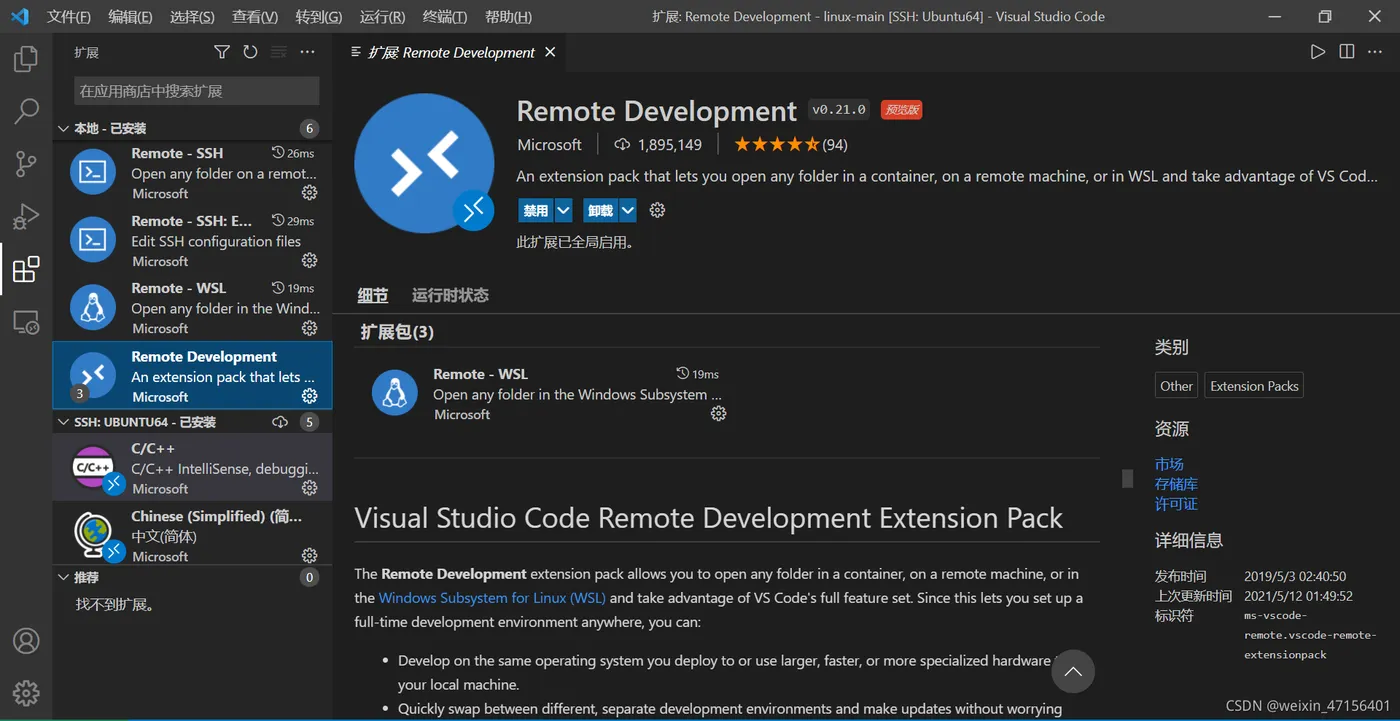The image size is (1400, 721).
Task: Split the editor to the right
Action: 1347,52
